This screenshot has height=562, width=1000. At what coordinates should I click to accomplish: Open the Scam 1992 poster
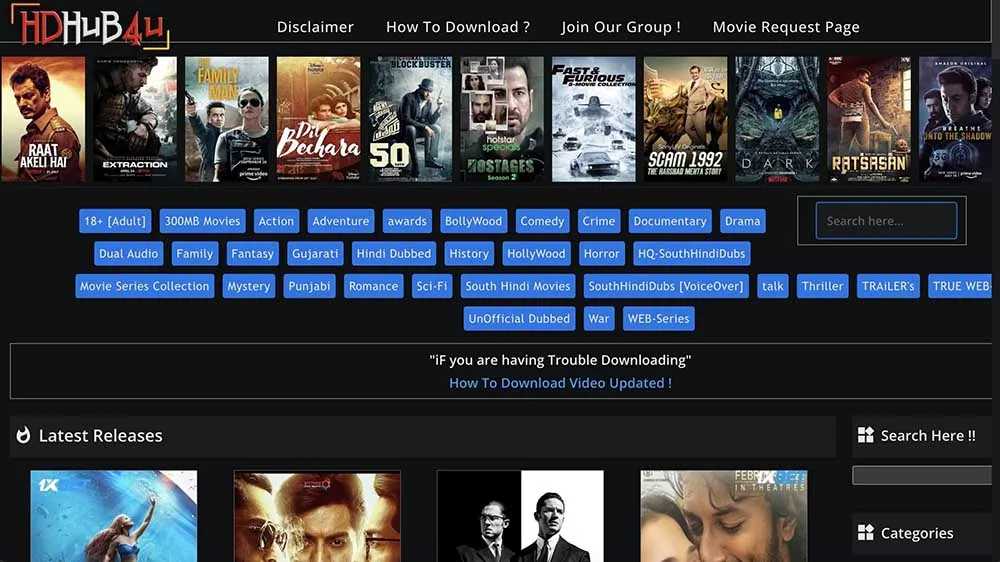coord(685,119)
